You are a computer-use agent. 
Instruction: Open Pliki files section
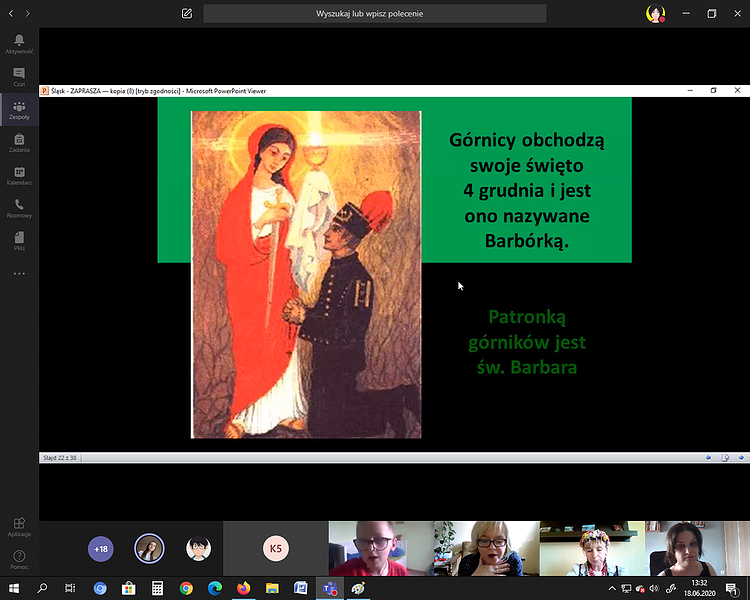[x=19, y=241]
